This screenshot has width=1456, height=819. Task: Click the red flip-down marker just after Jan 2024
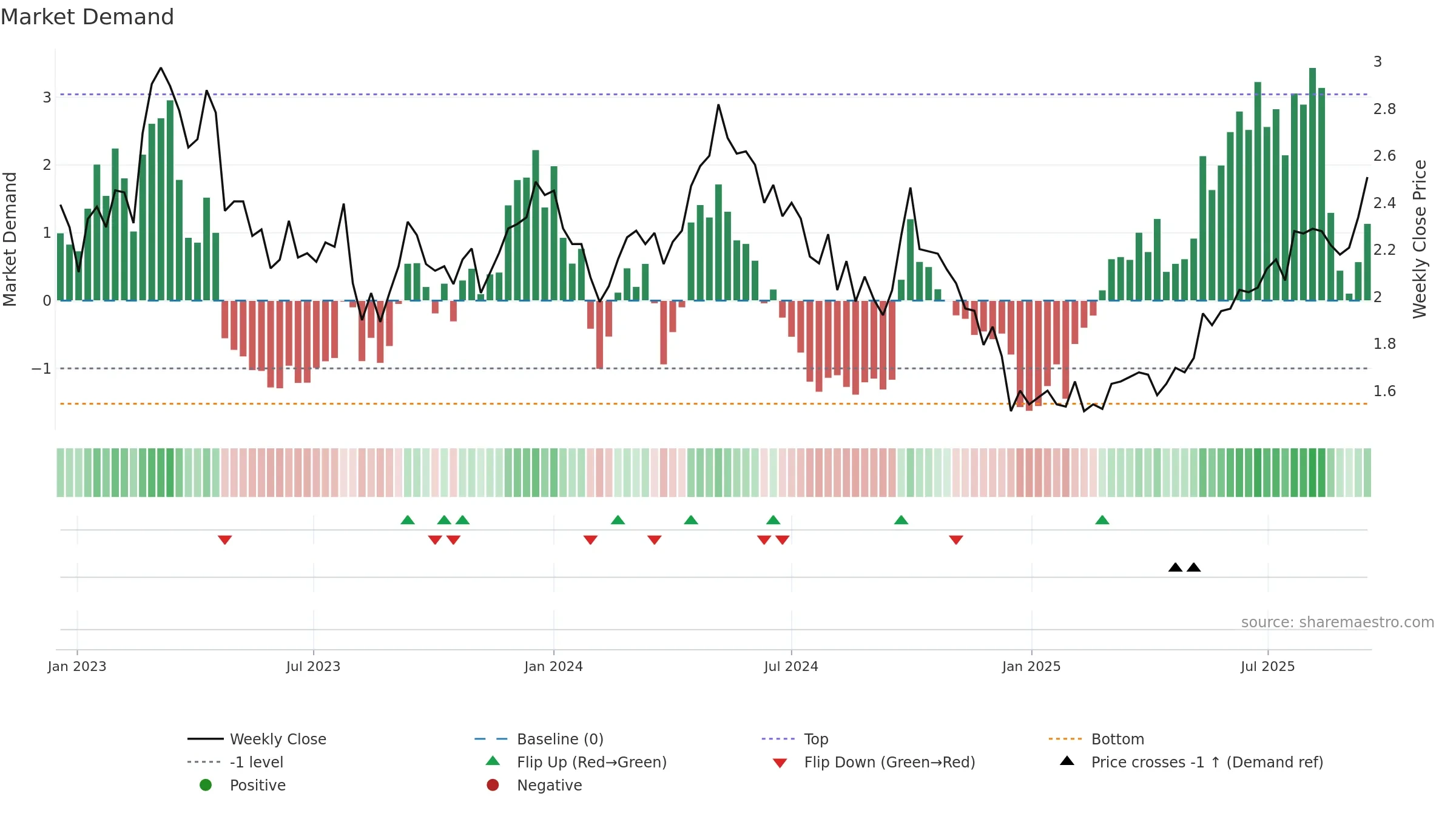590,540
